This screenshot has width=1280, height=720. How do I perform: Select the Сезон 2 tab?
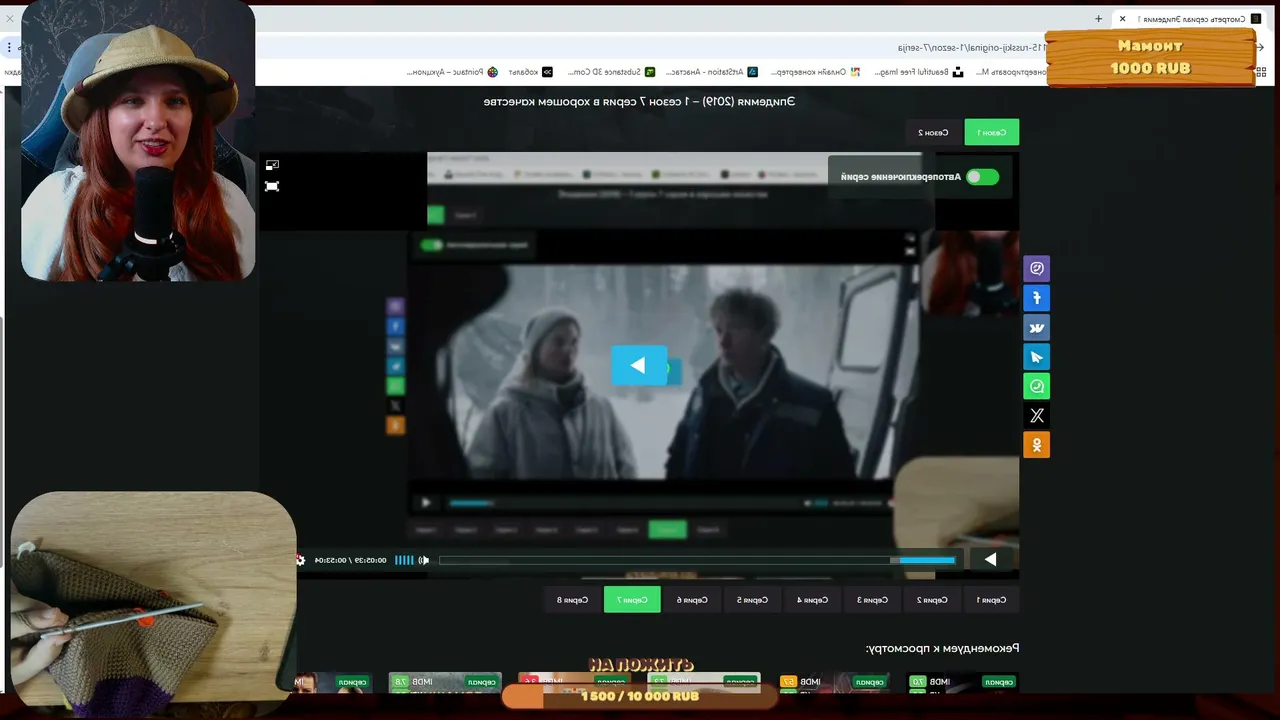(x=933, y=132)
